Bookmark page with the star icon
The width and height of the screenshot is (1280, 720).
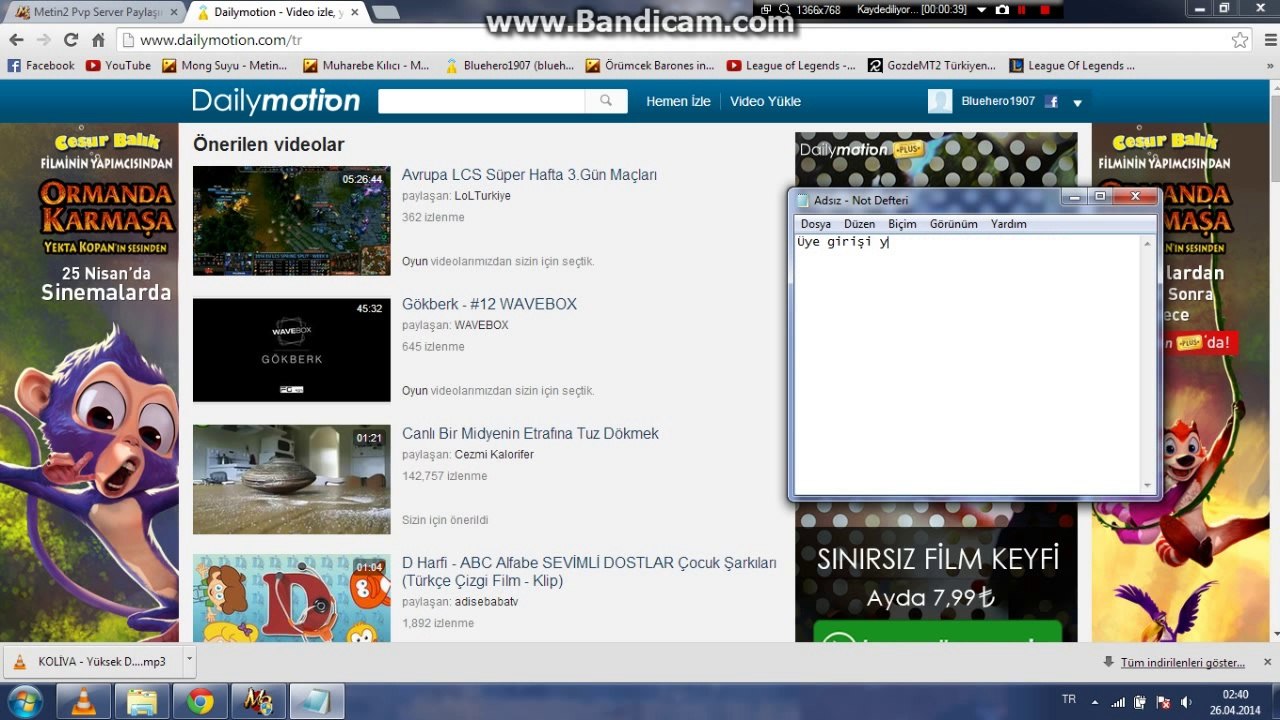[x=1240, y=40]
